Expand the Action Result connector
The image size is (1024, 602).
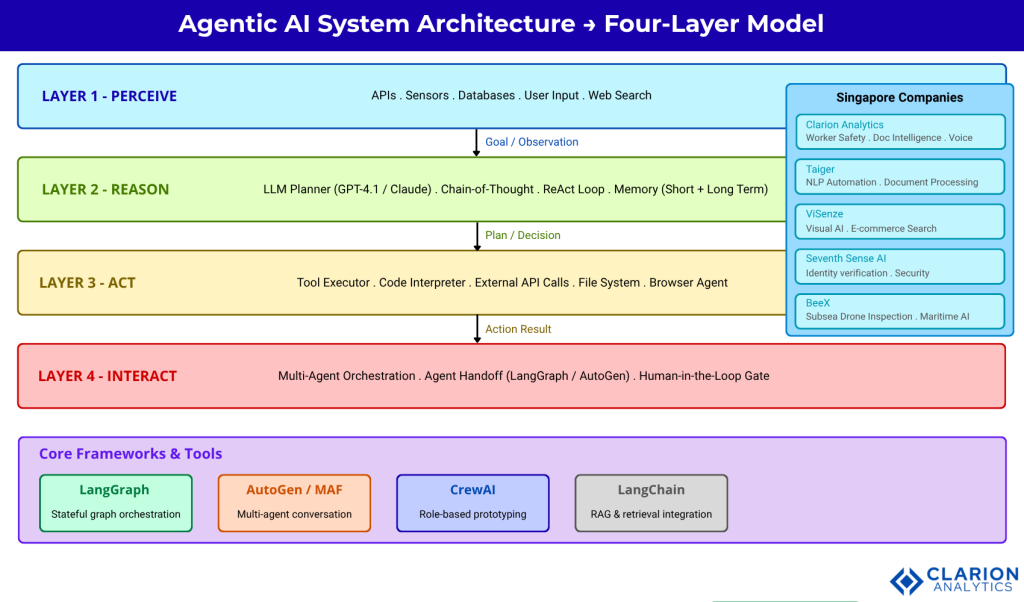(x=518, y=329)
